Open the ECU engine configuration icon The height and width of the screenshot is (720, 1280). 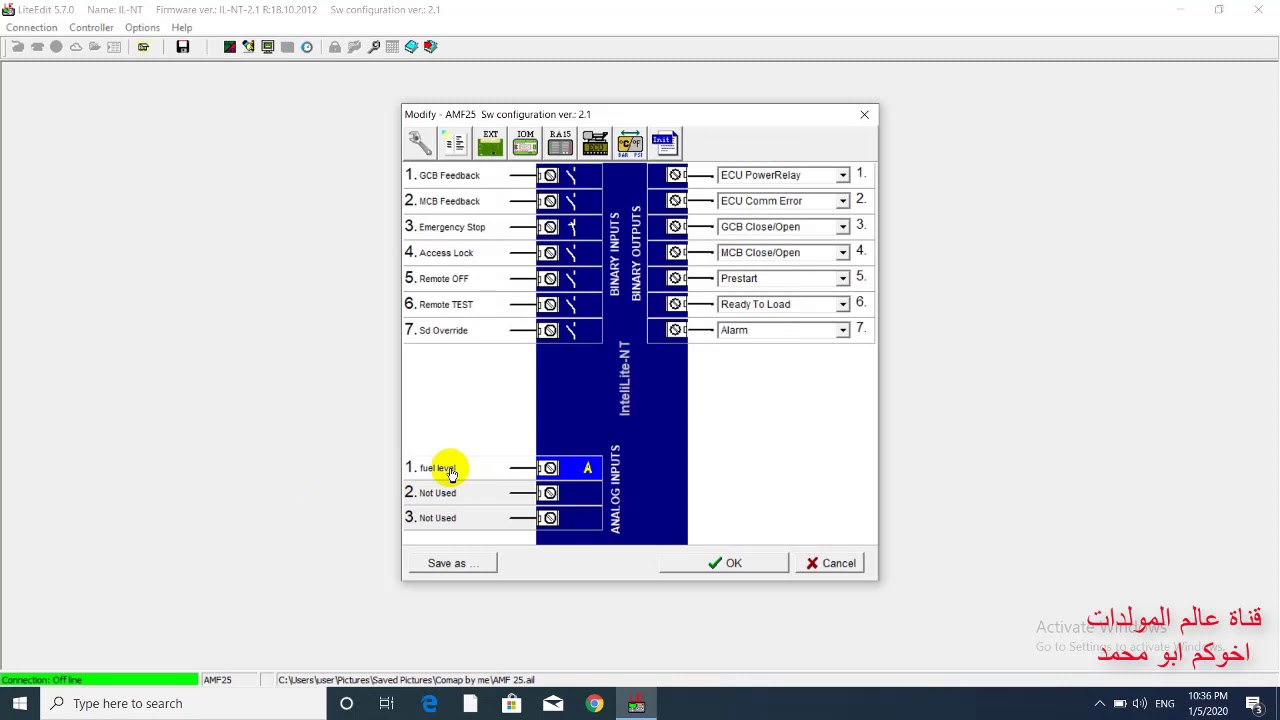[595, 144]
